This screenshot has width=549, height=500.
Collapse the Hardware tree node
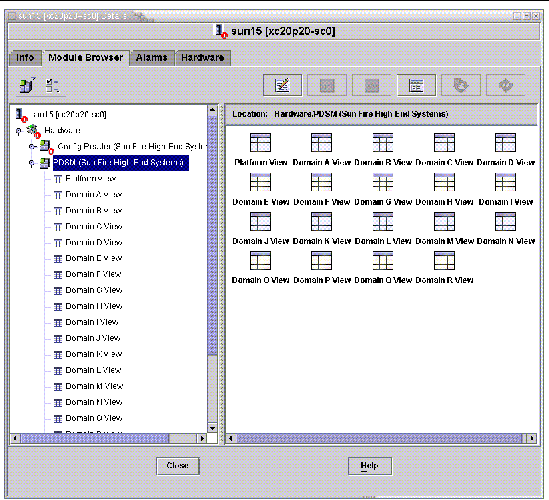[19, 131]
